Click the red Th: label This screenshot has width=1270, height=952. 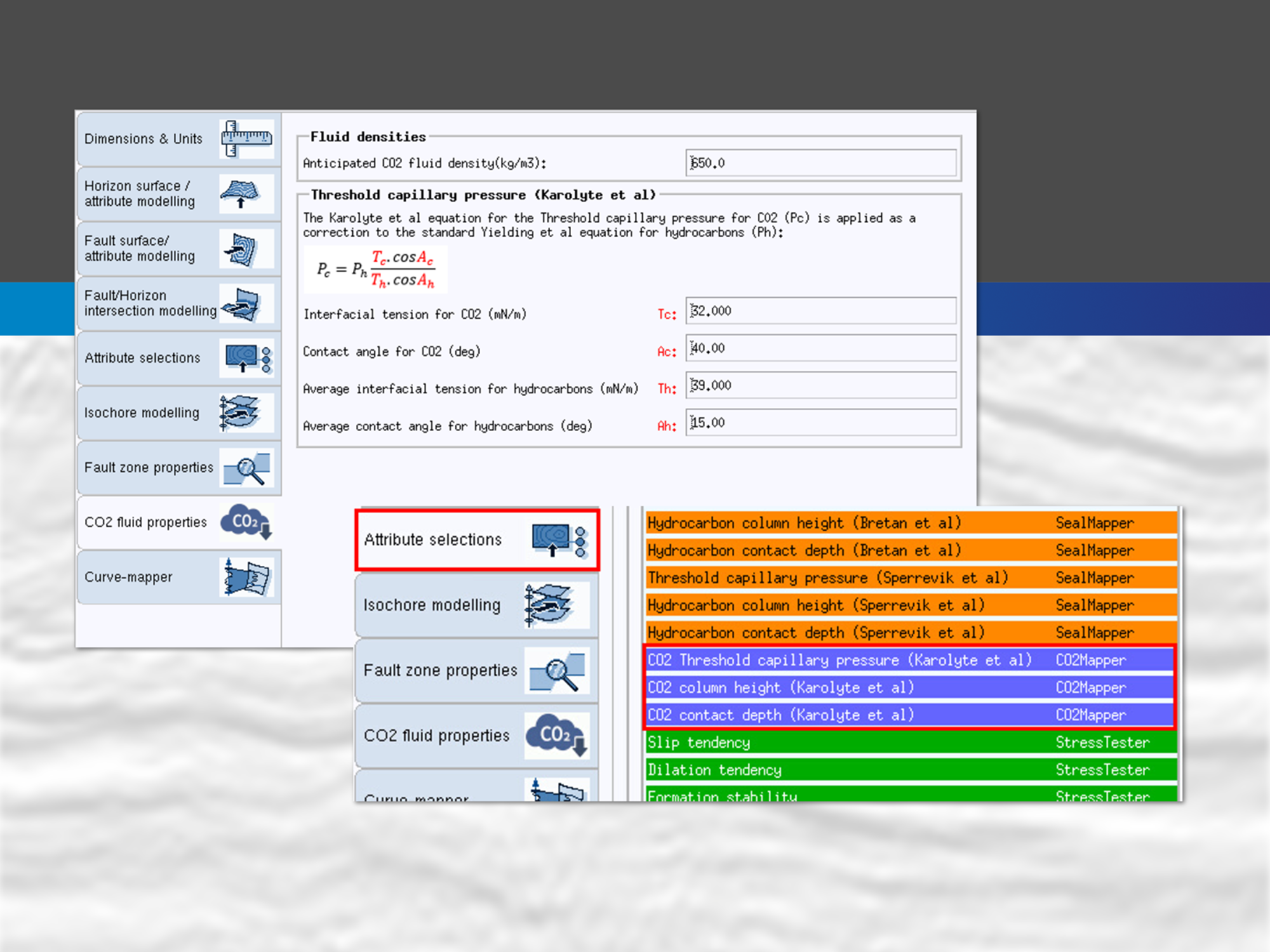click(x=667, y=389)
